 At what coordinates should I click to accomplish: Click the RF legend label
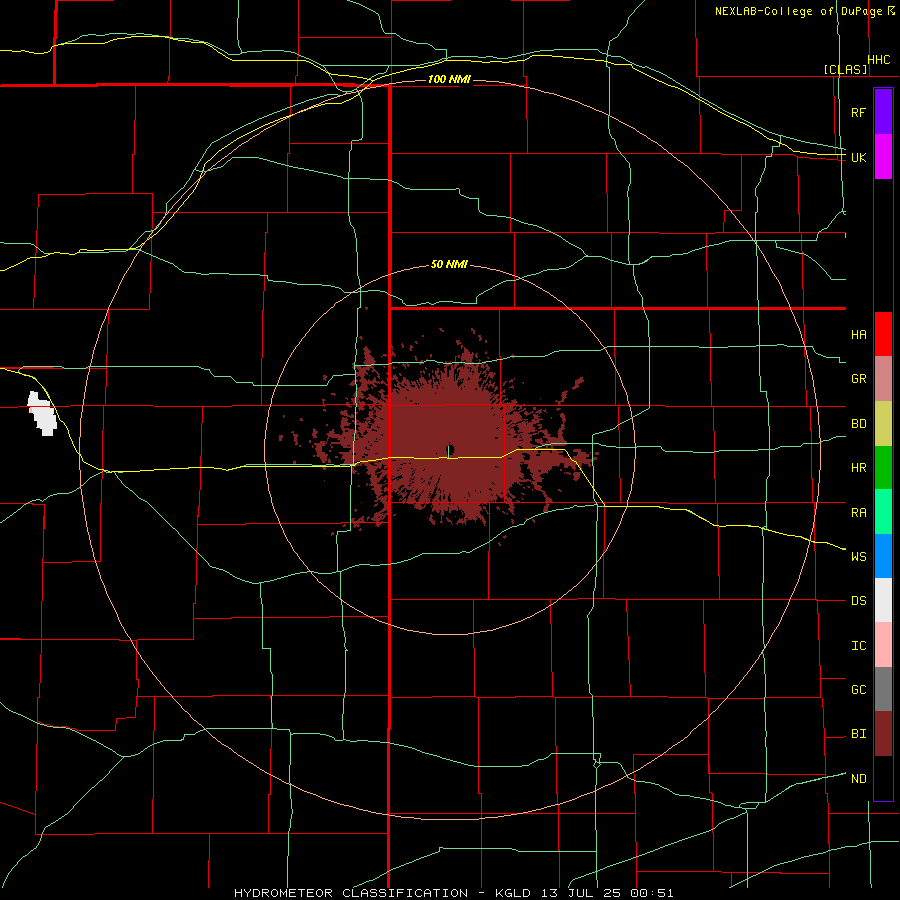point(858,112)
